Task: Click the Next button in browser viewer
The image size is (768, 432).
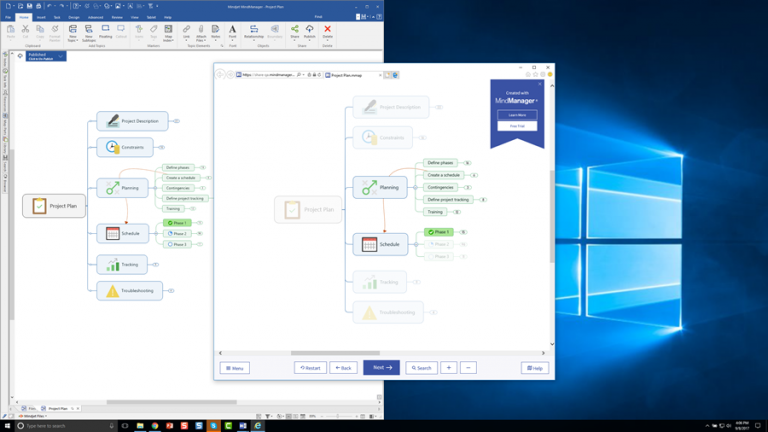Action: tap(381, 368)
